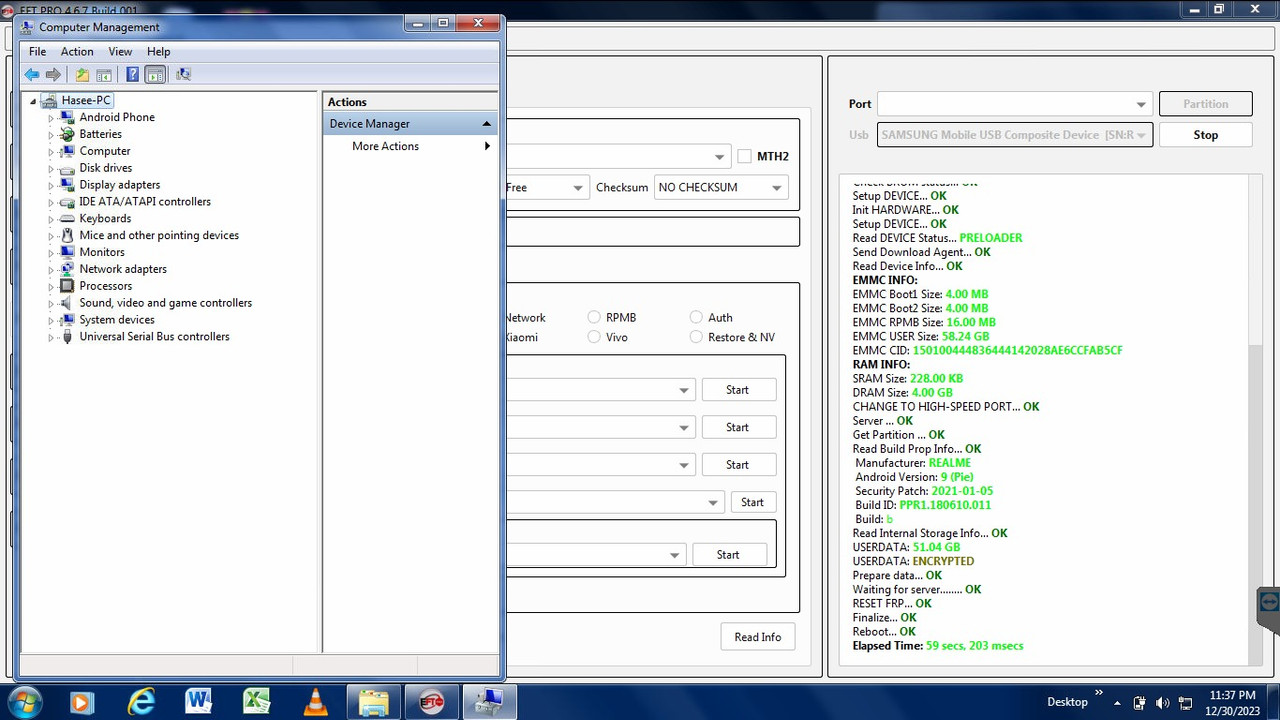1280x720 pixels.
Task: Enable the MTH2 checkbox
Action: coord(744,156)
